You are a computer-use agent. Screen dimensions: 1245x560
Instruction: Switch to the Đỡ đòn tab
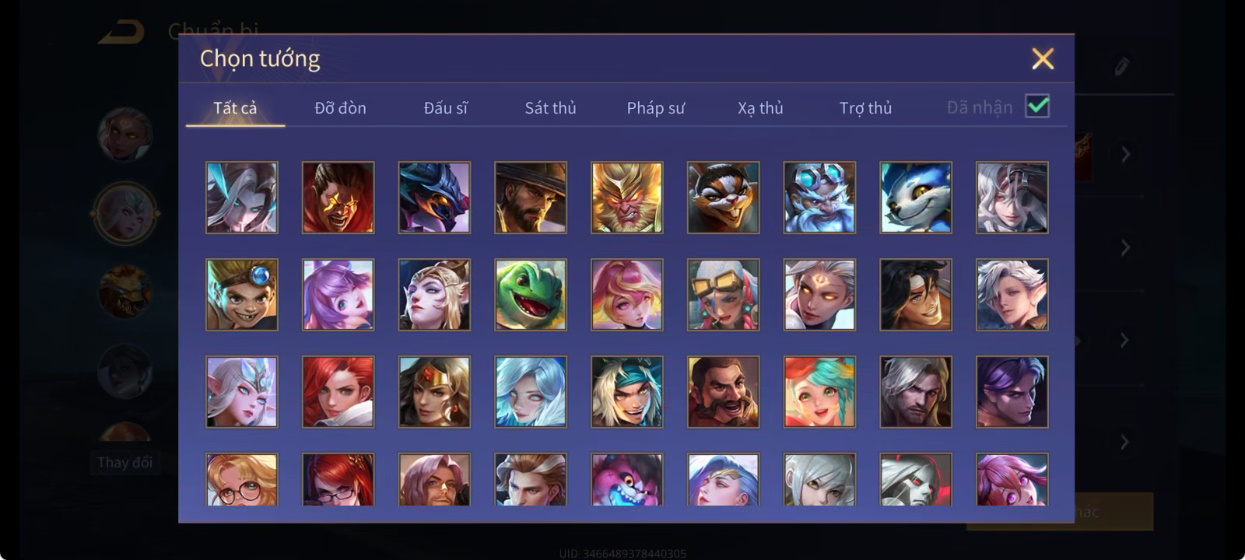340,108
